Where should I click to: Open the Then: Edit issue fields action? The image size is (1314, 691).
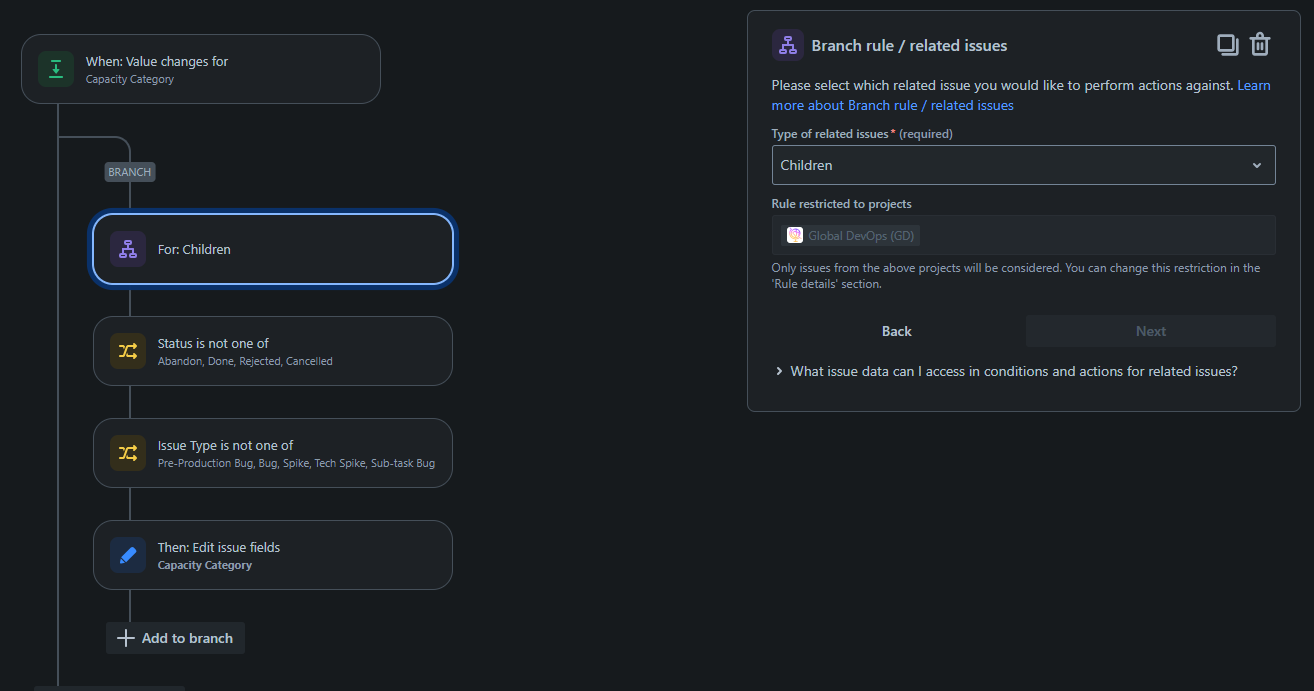pyautogui.click(x=273, y=555)
